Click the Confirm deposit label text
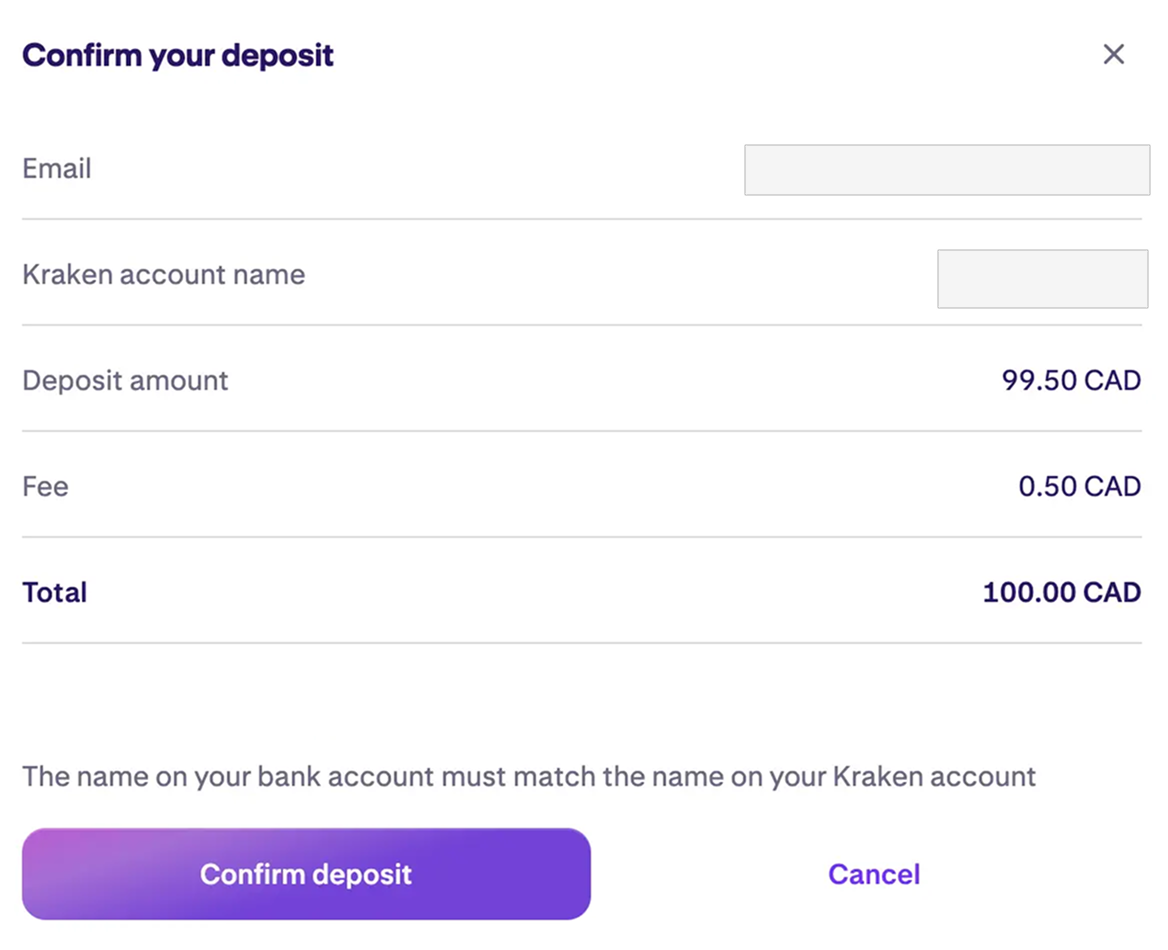The image size is (1168, 950). coord(306,874)
